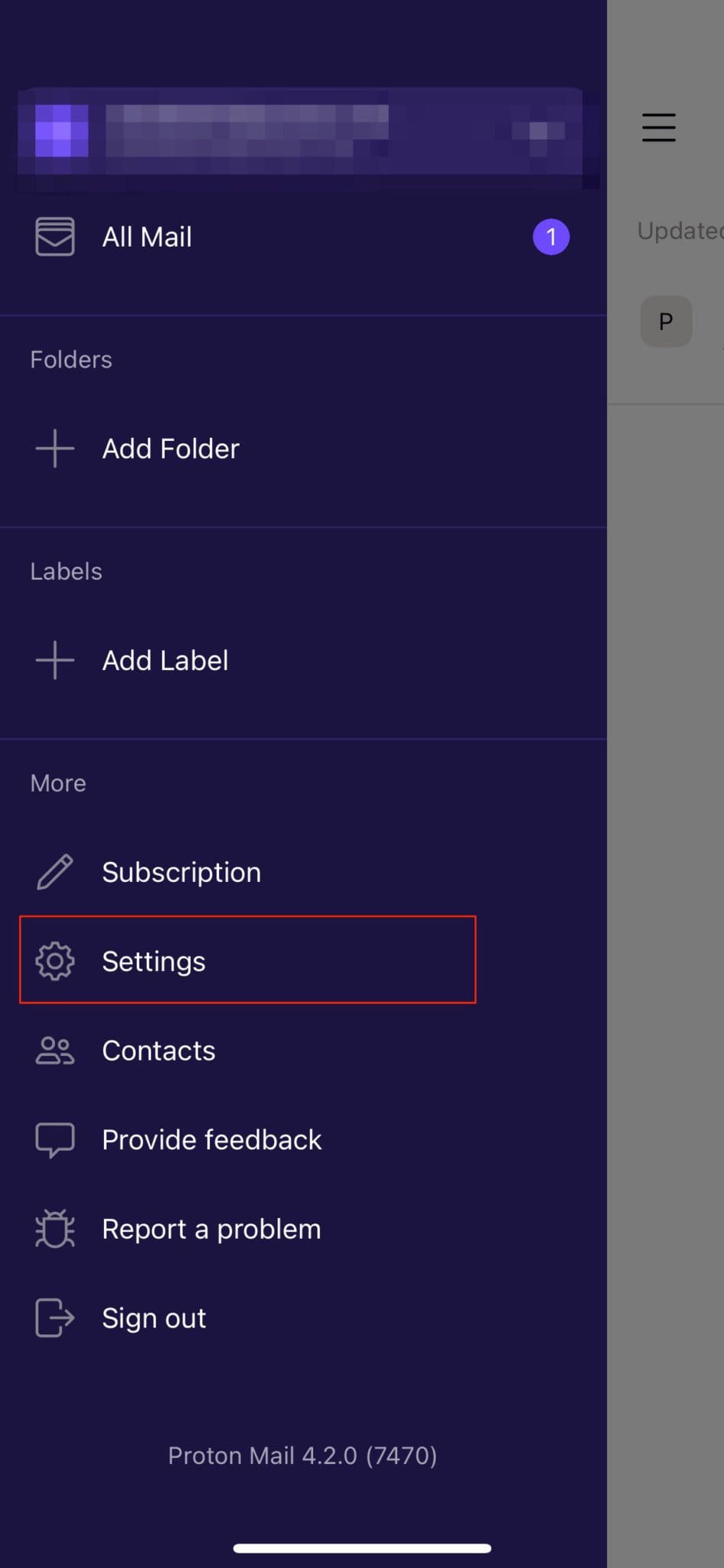Click the Subscription pencil icon
This screenshot has width=724, height=1568.
click(x=54, y=871)
